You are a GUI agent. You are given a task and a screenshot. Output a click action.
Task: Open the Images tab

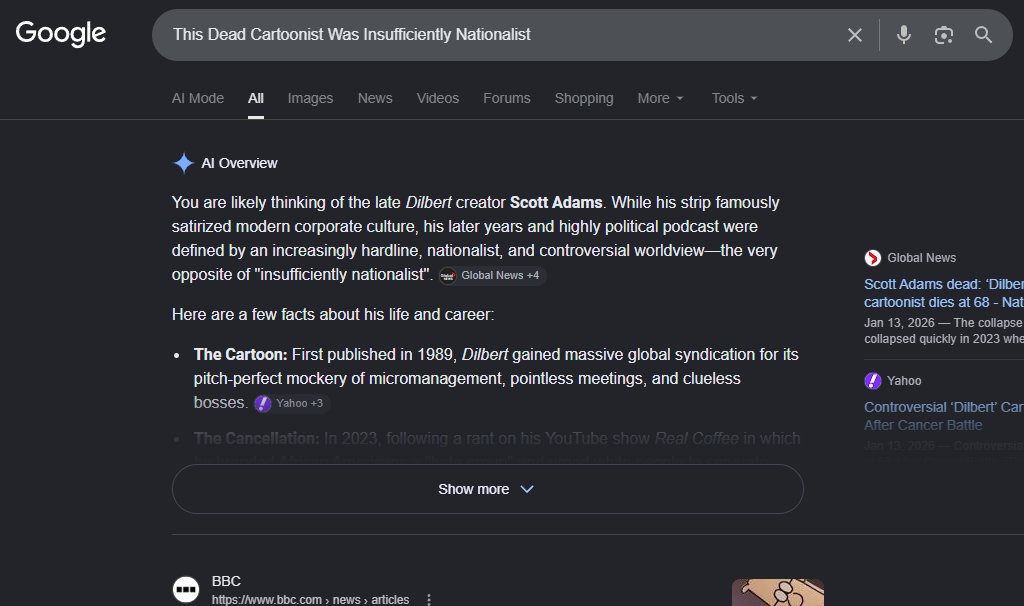[x=310, y=98]
